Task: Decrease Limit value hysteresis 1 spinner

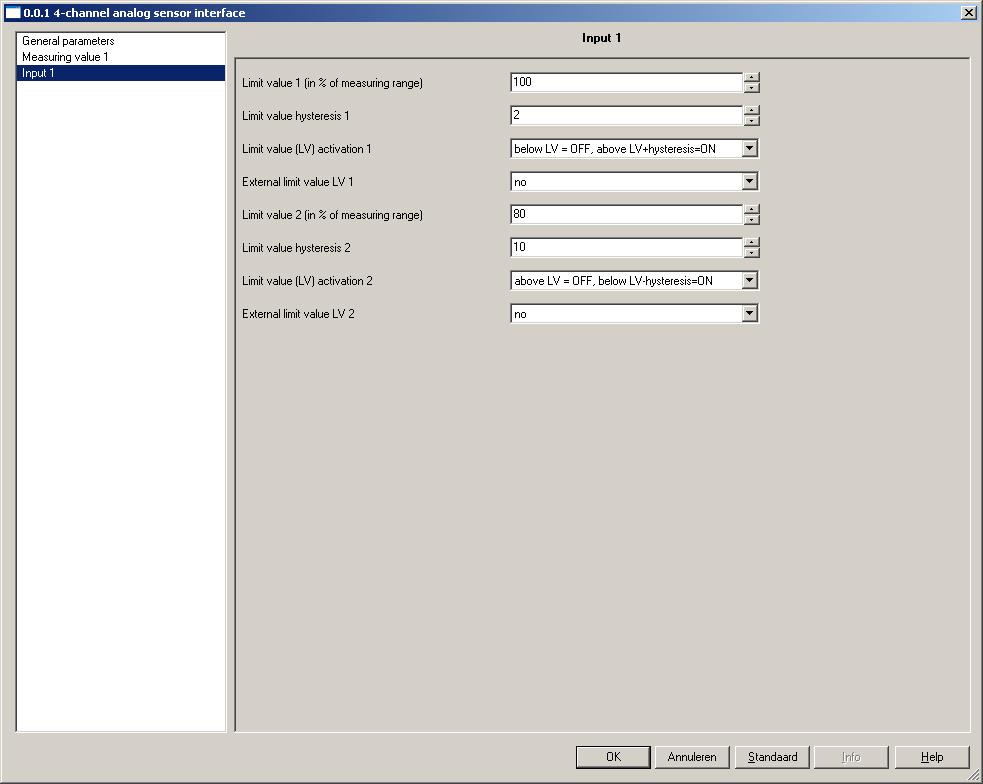Action: (x=751, y=120)
